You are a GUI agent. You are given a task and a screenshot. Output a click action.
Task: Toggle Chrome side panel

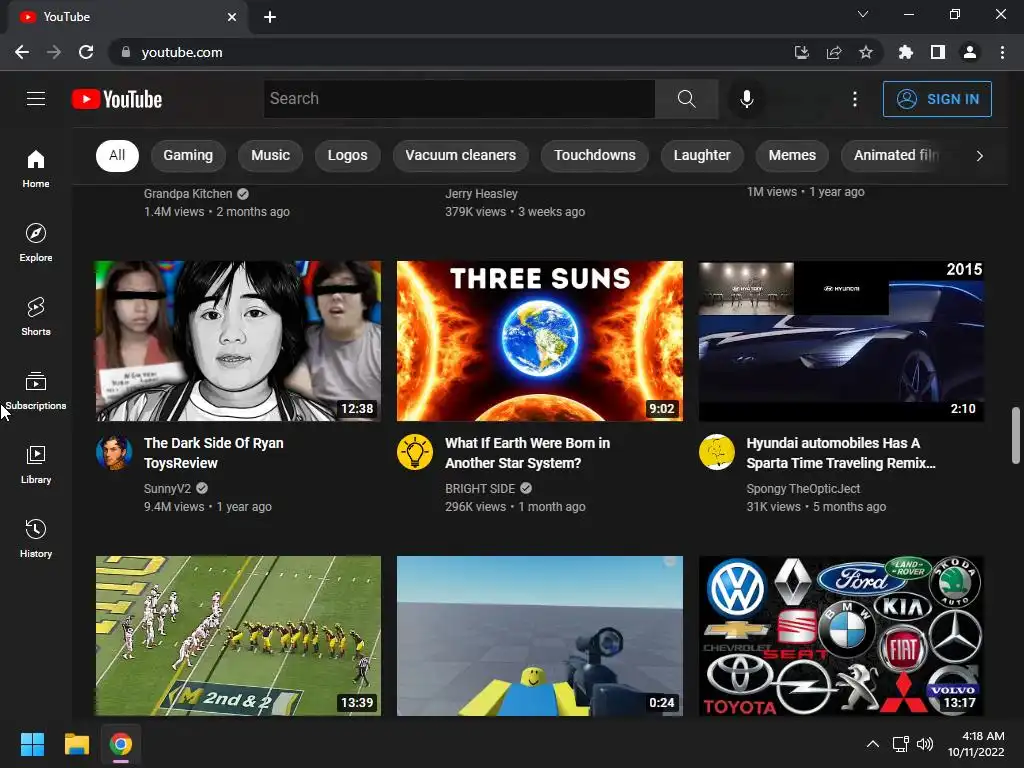(938, 52)
